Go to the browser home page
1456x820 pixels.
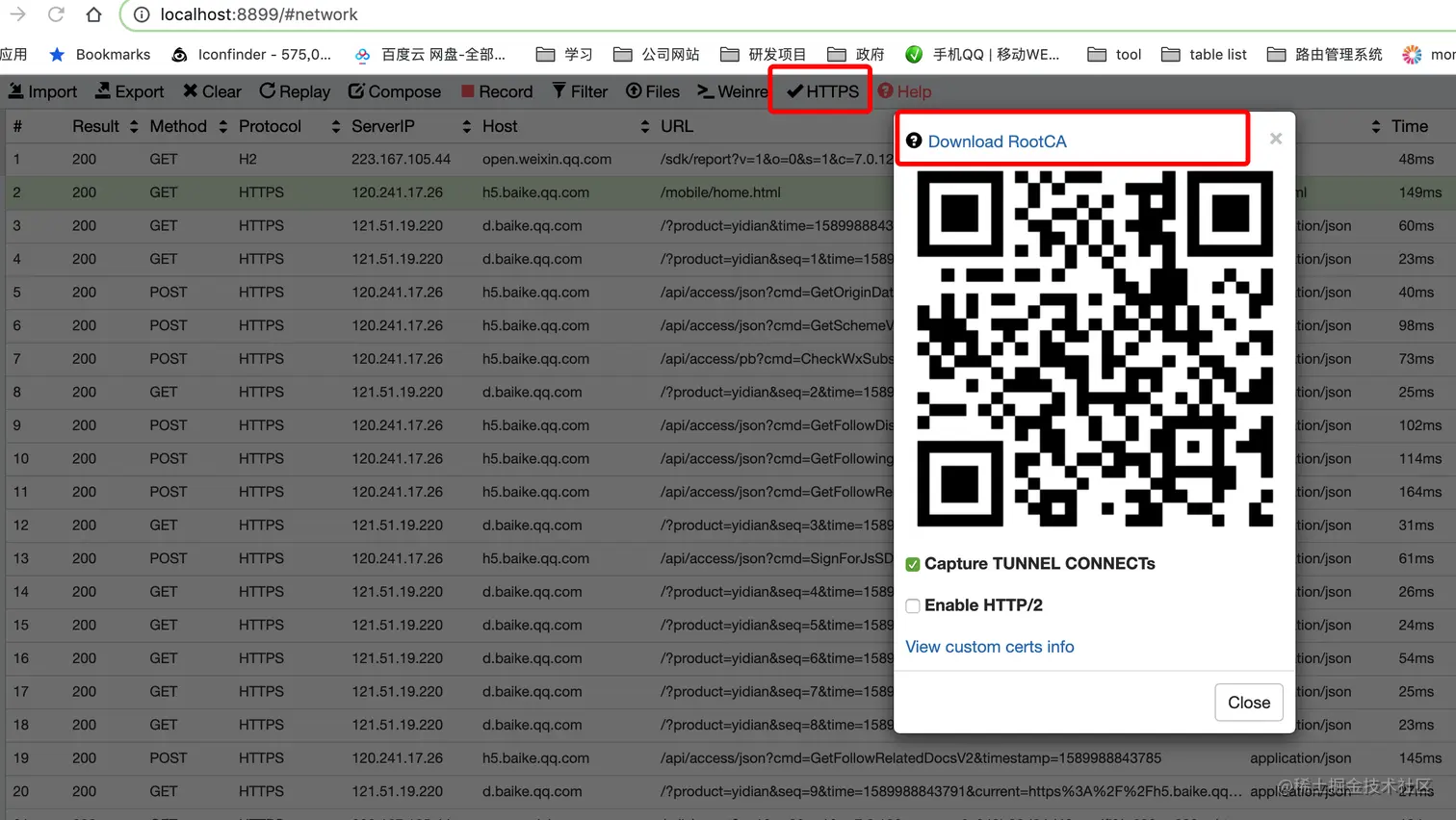(x=93, y=14)
